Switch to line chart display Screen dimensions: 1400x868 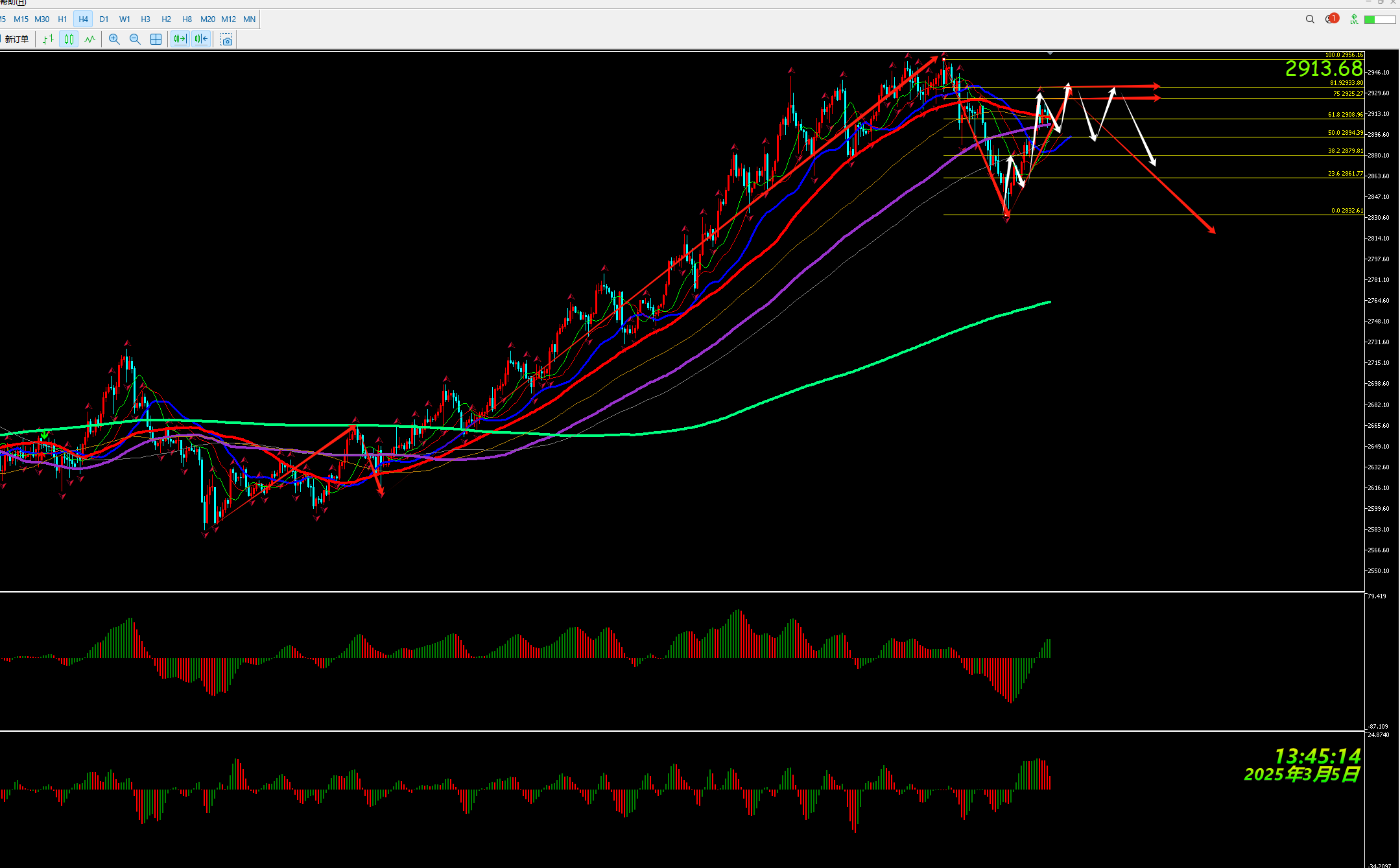(x=89, y=40)
